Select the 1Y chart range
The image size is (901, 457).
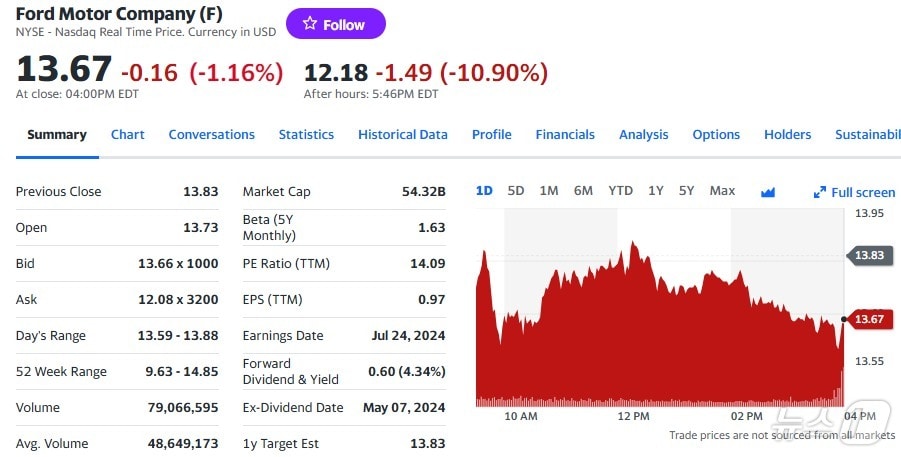[x=656, y=191]
